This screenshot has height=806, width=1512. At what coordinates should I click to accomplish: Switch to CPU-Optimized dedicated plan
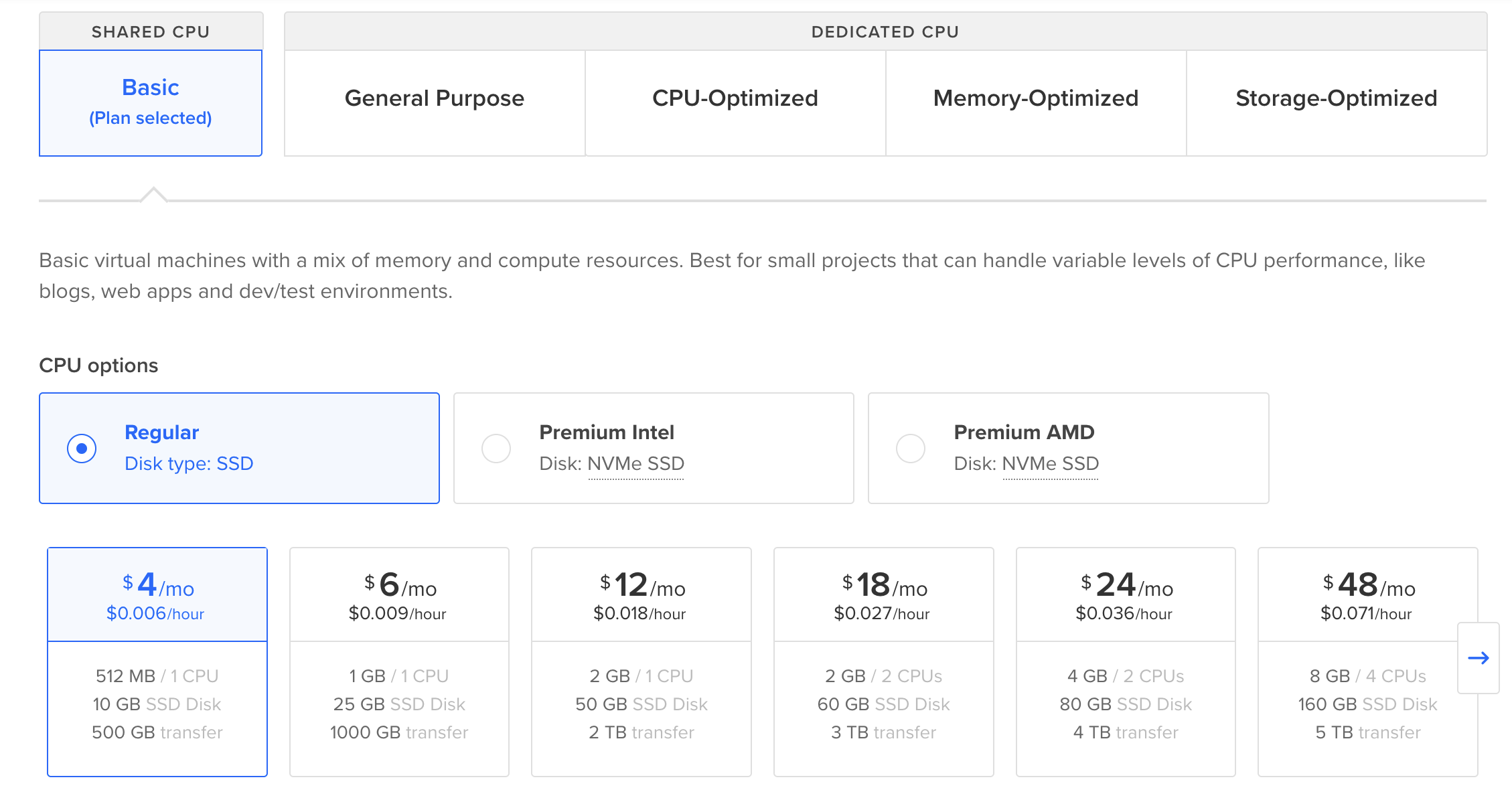[x=735, y=97]
